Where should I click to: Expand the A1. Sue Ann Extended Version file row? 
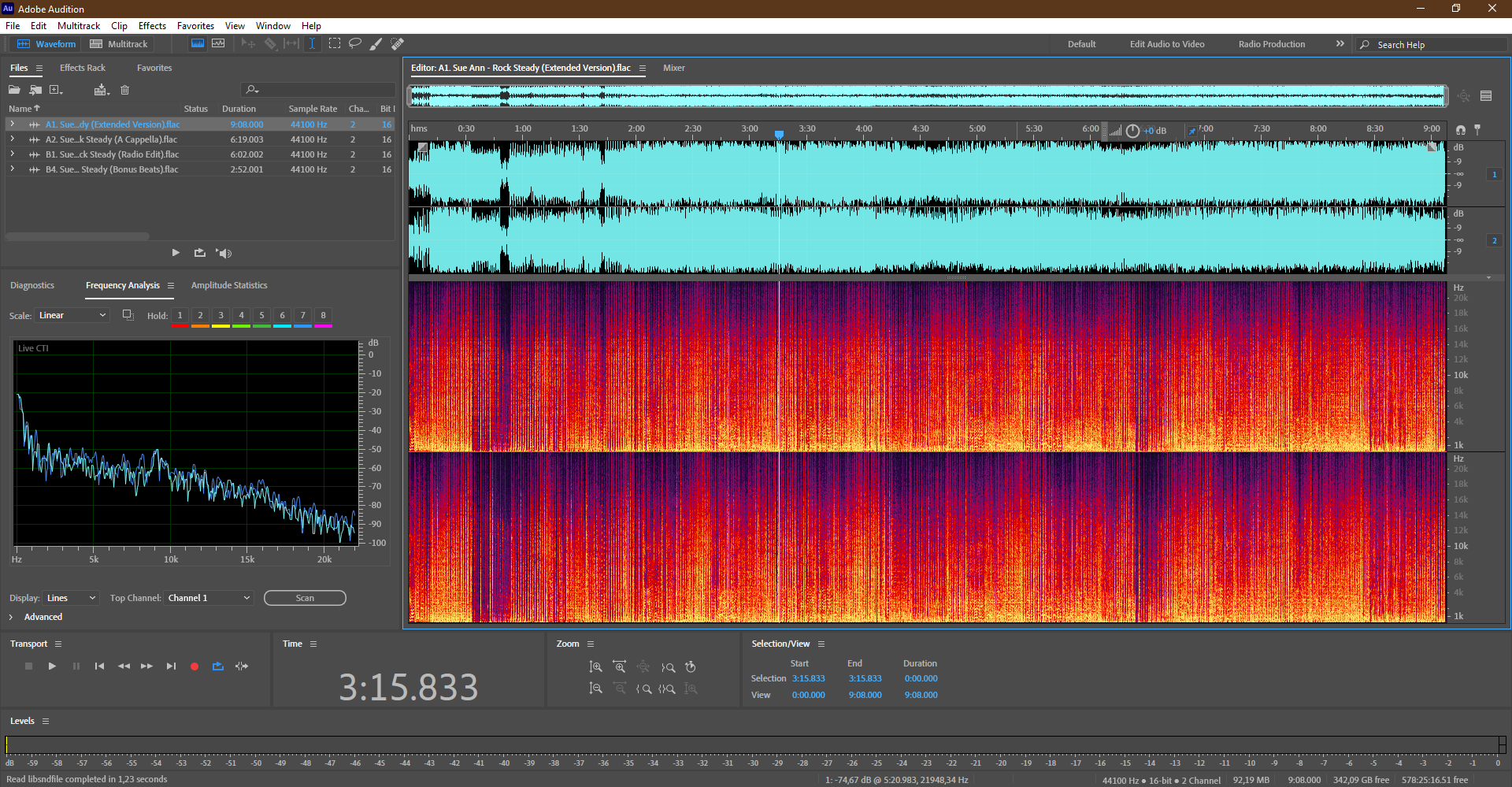[x=12, y=124]
